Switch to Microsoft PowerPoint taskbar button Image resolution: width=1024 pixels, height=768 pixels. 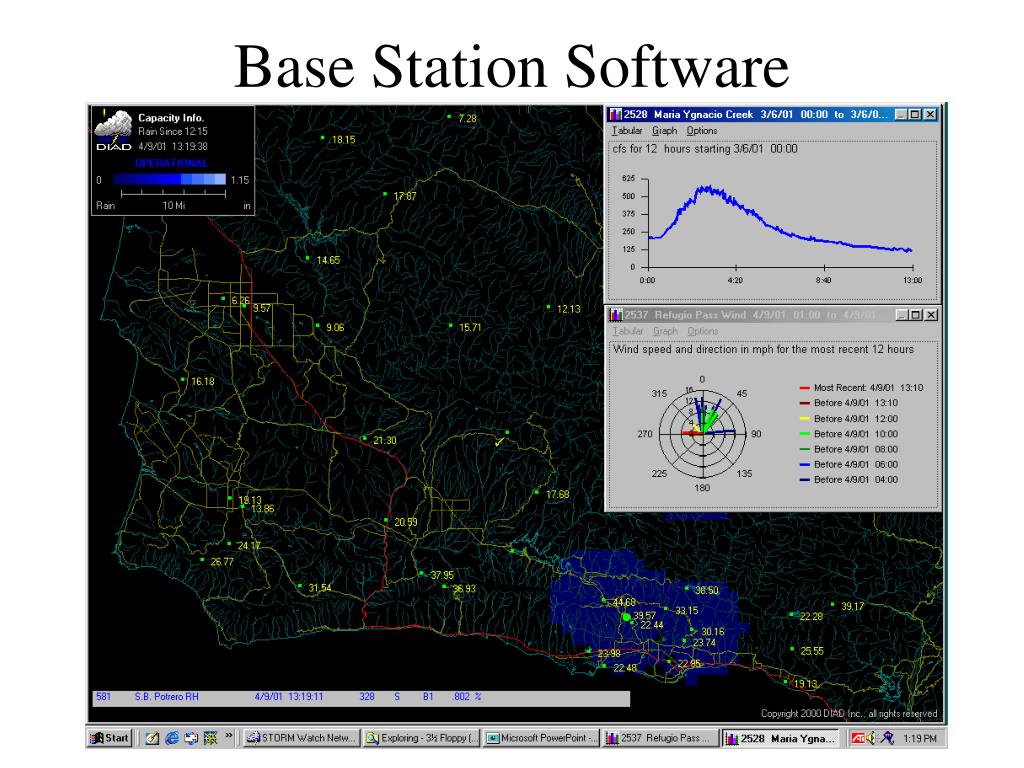[x=541, y=738]
